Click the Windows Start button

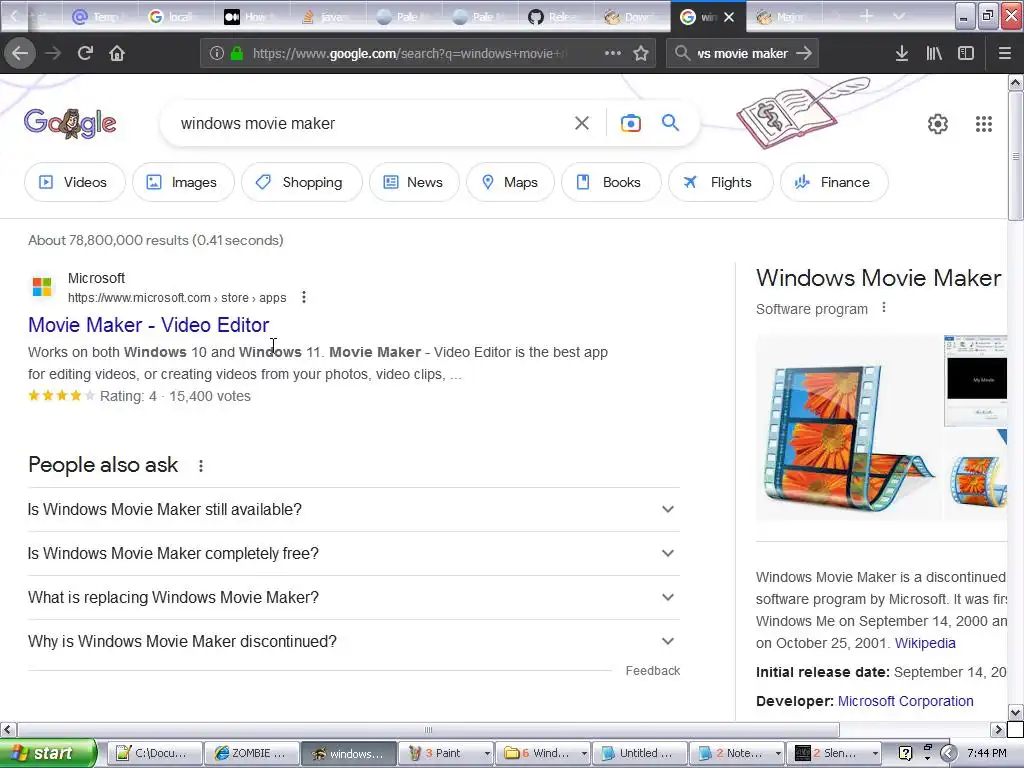pyautogui.click(x=48, y=753)
